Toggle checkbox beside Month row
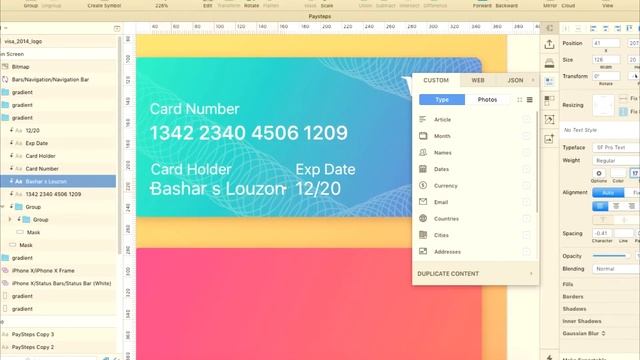Image resolution: width=640 pixels, height=360 pixels. [x=526, y=136]
